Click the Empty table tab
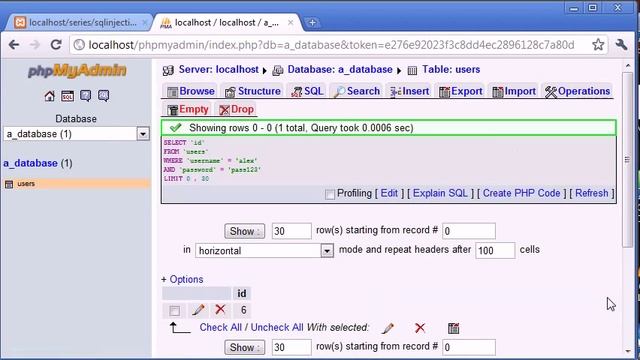 pyautogui.click(x=188, y=109)
